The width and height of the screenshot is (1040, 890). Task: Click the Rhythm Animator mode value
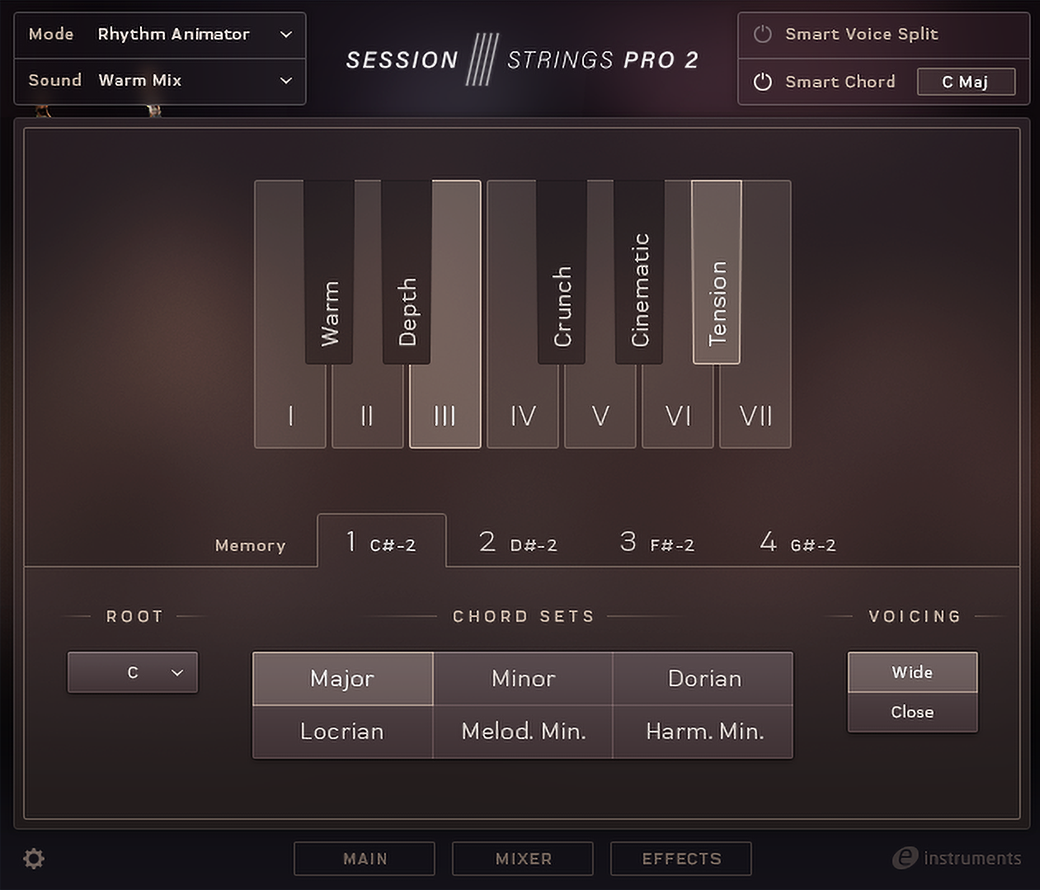coord(174,34)
